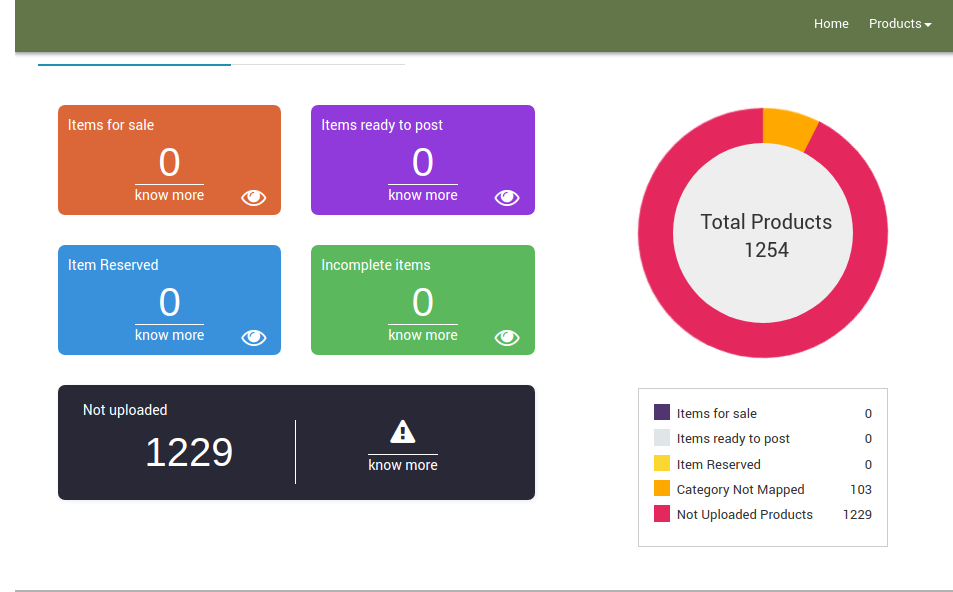This screenshot has width=953, height=592.
Task: Go to the Home menu item
Action: 831,24
